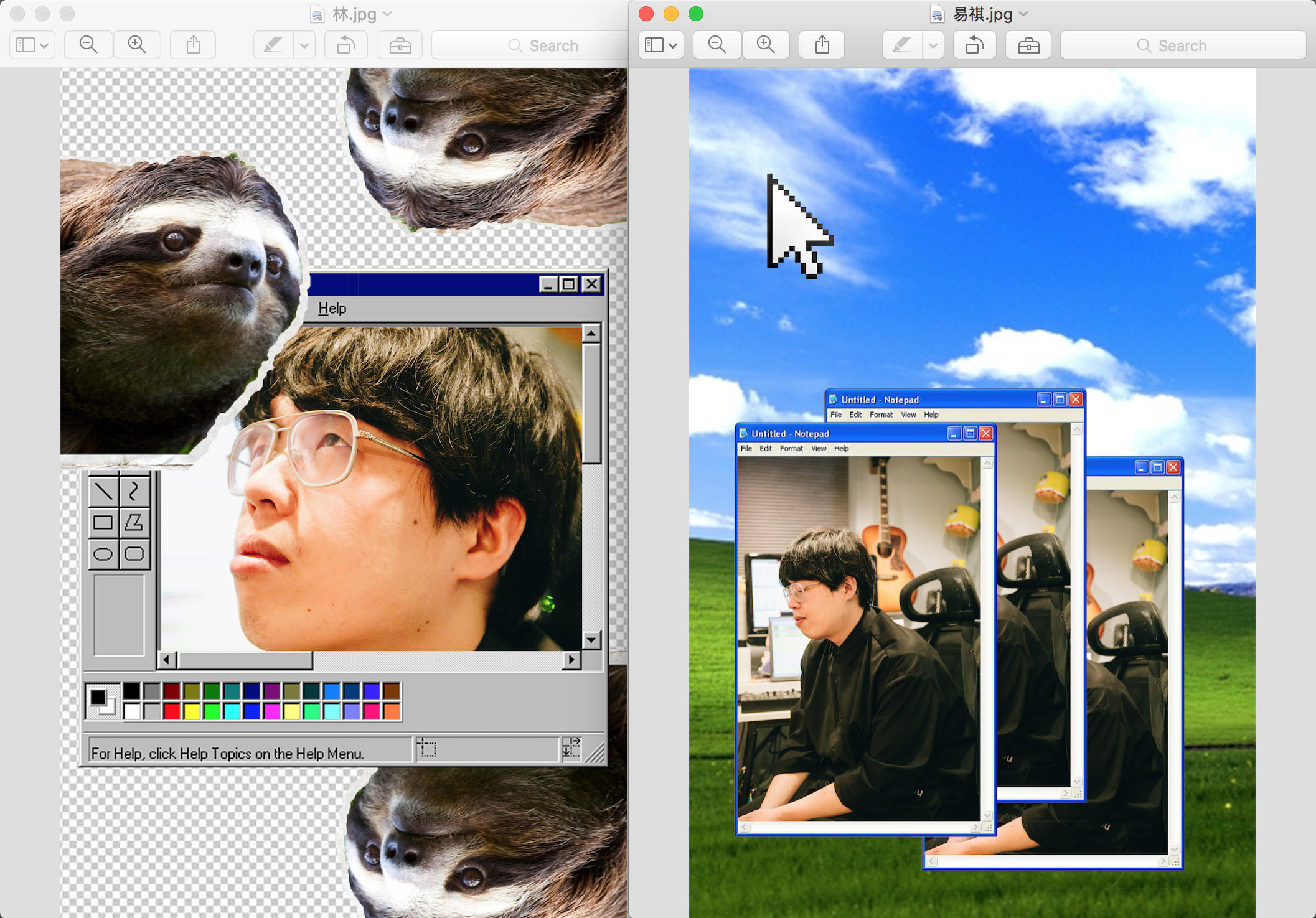Click Help in the Paint window image
The height and width of the screenshot is (918, 1316).
coord(332,308)
